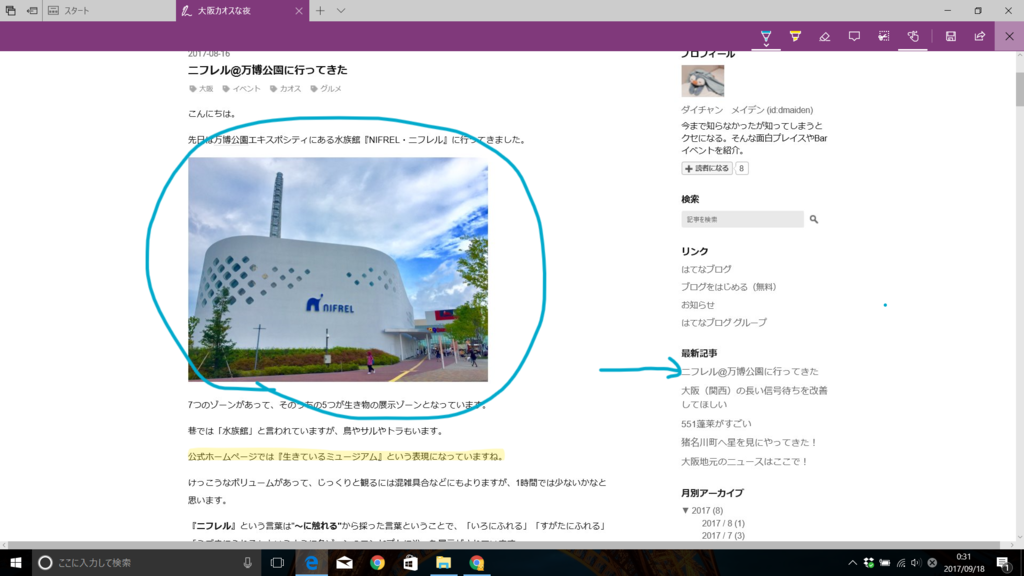Click the NIFREL building photo
This screenshot has height=576, width=1024.
point(338,269)
